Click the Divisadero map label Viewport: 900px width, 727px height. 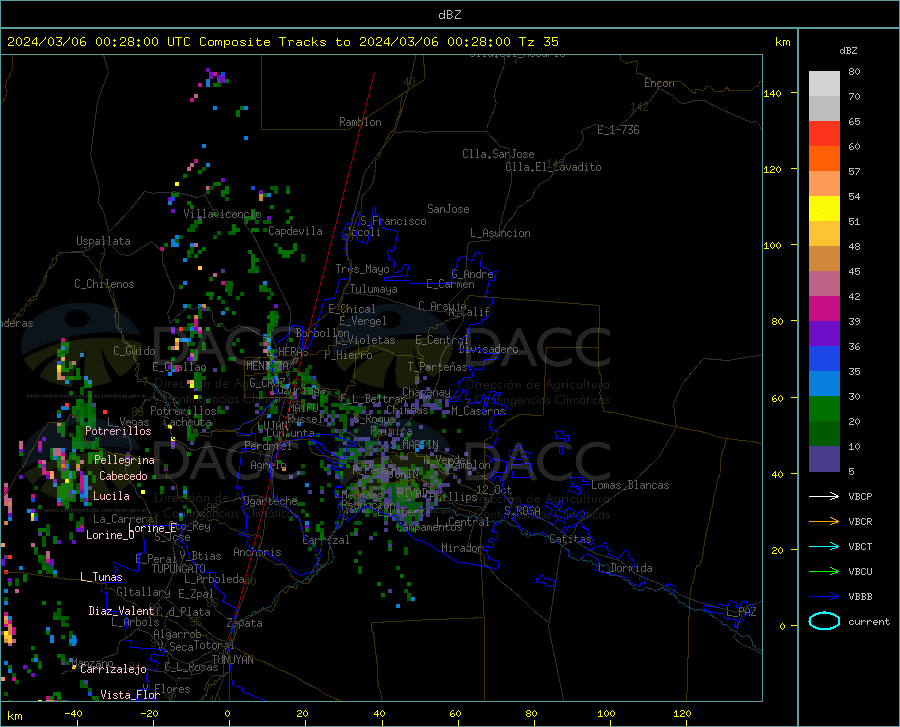pos(488,349)
